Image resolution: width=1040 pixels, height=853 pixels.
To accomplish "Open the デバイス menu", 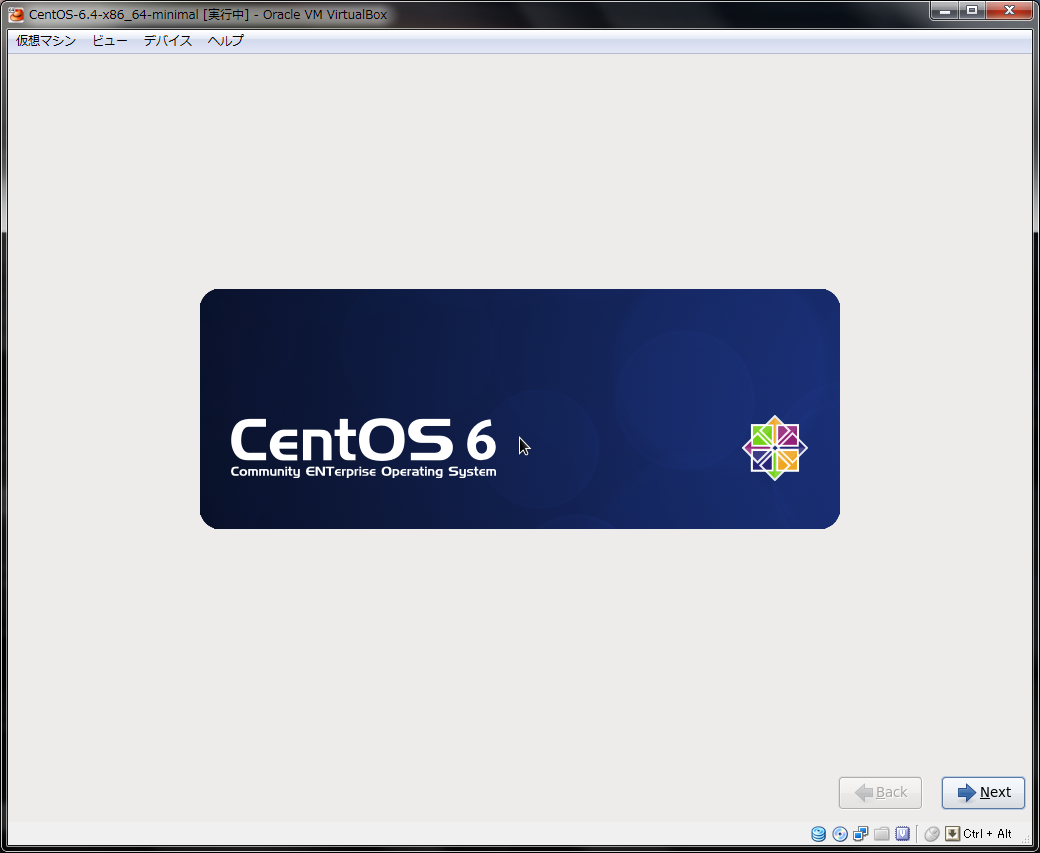I will [x=168, y=40].
